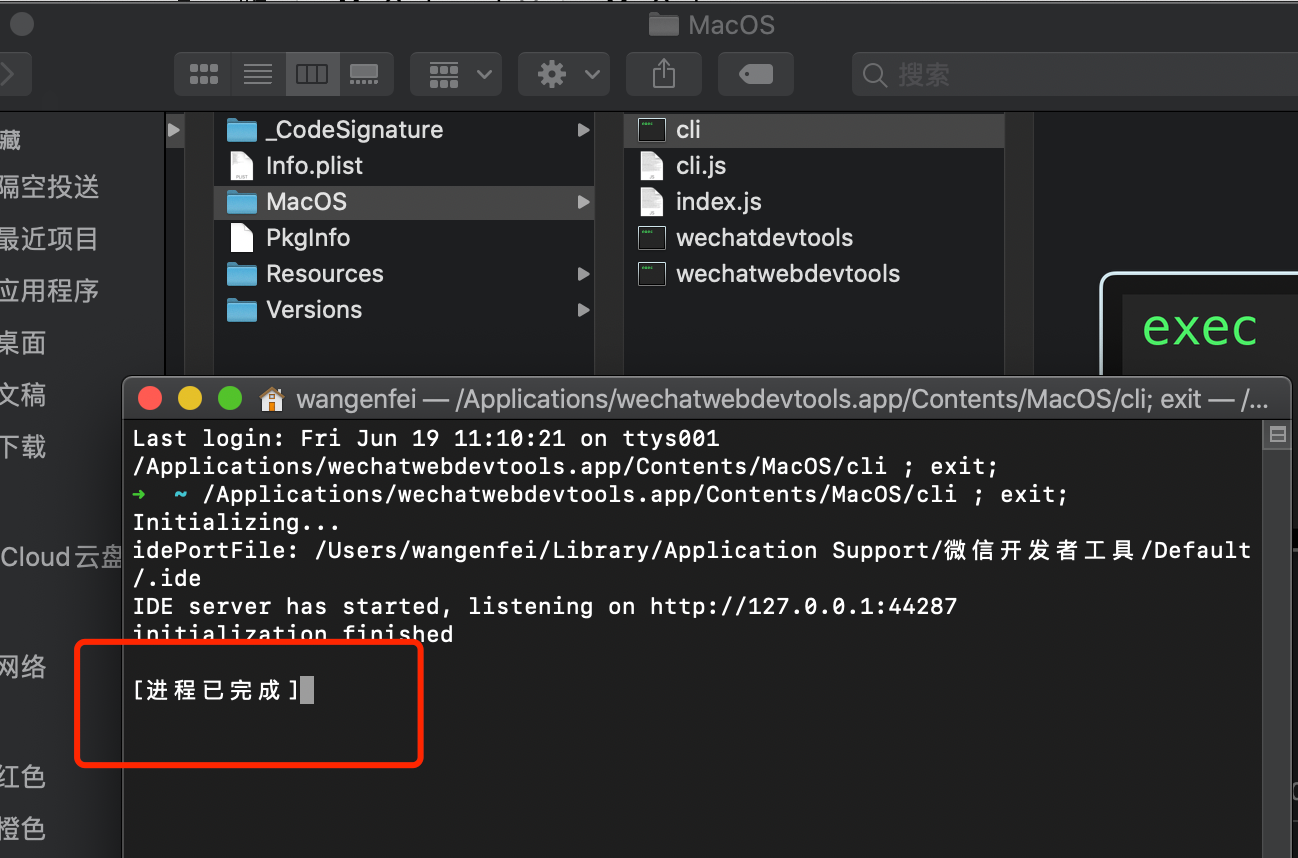Click the Finder search field

[1075, 74]
